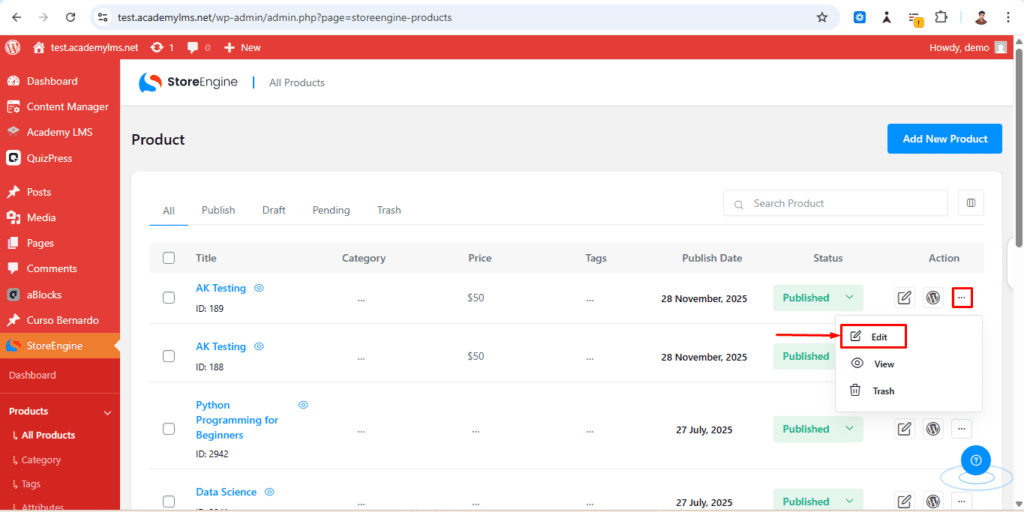This screenshot has height=512, width=1024.
Task: Click the StoreEngine logo in page header
Action: coord(188,82)
